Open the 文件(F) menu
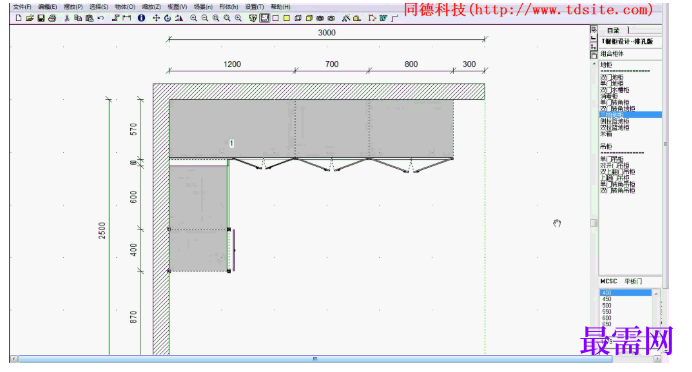692x372 pixels. pyautogui.click(x=22, y=7)
